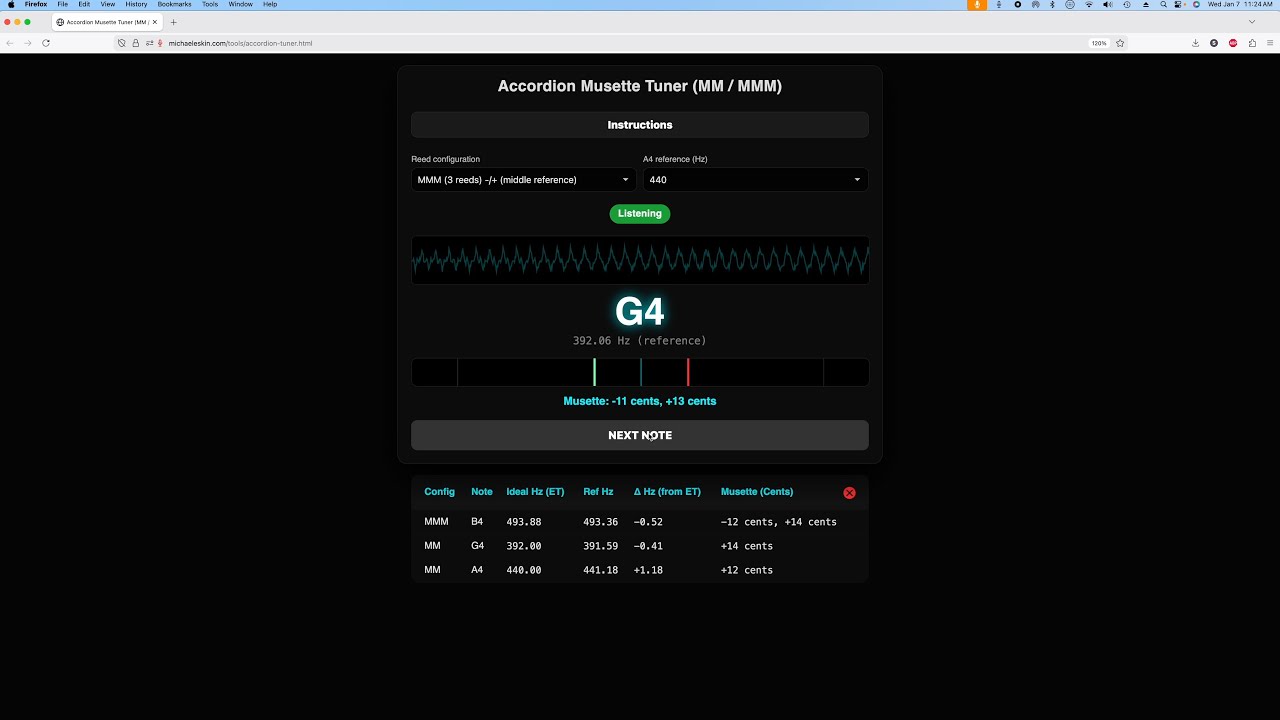This screenshot has height=720, width=1280.
Task: Click the red ABP extension icon
Action: [1233, 43]
